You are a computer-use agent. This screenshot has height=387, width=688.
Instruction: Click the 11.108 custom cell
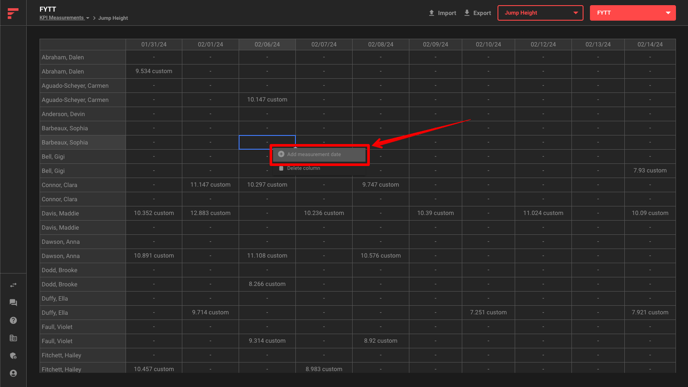pos(267,256)
